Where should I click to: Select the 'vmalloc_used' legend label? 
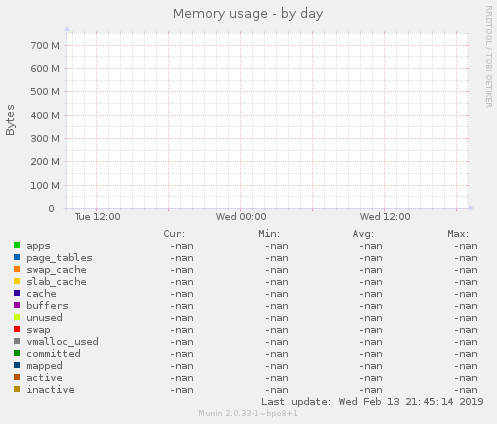62,342
